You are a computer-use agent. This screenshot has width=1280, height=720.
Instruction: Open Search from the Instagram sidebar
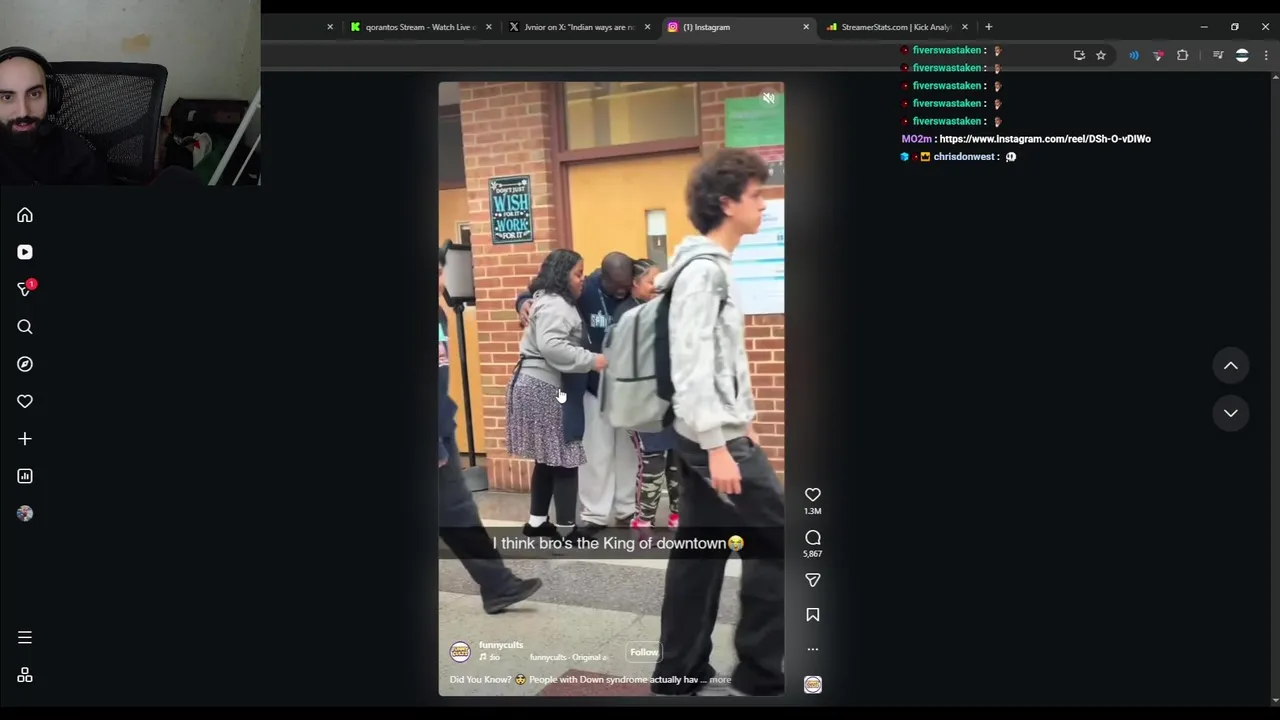[x=25, y=327]
